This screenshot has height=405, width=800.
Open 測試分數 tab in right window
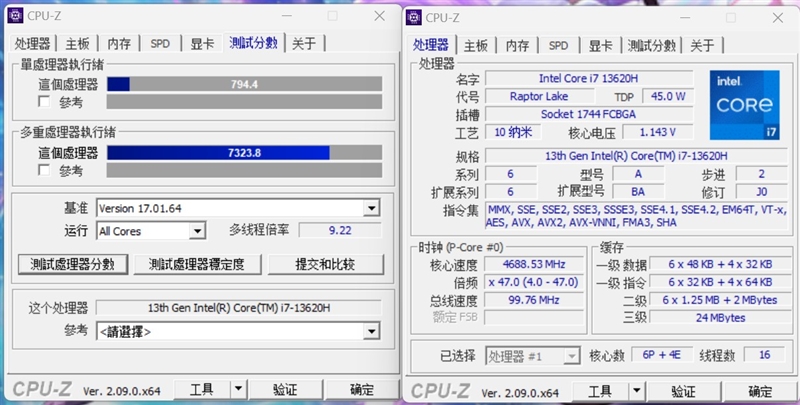(x=652, y=45)
